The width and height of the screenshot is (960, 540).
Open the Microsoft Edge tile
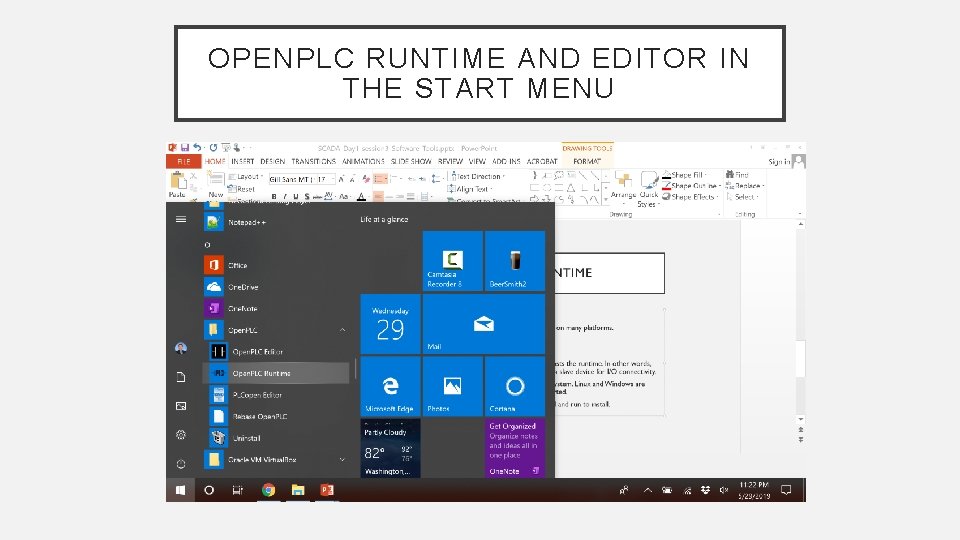(390, 386)
